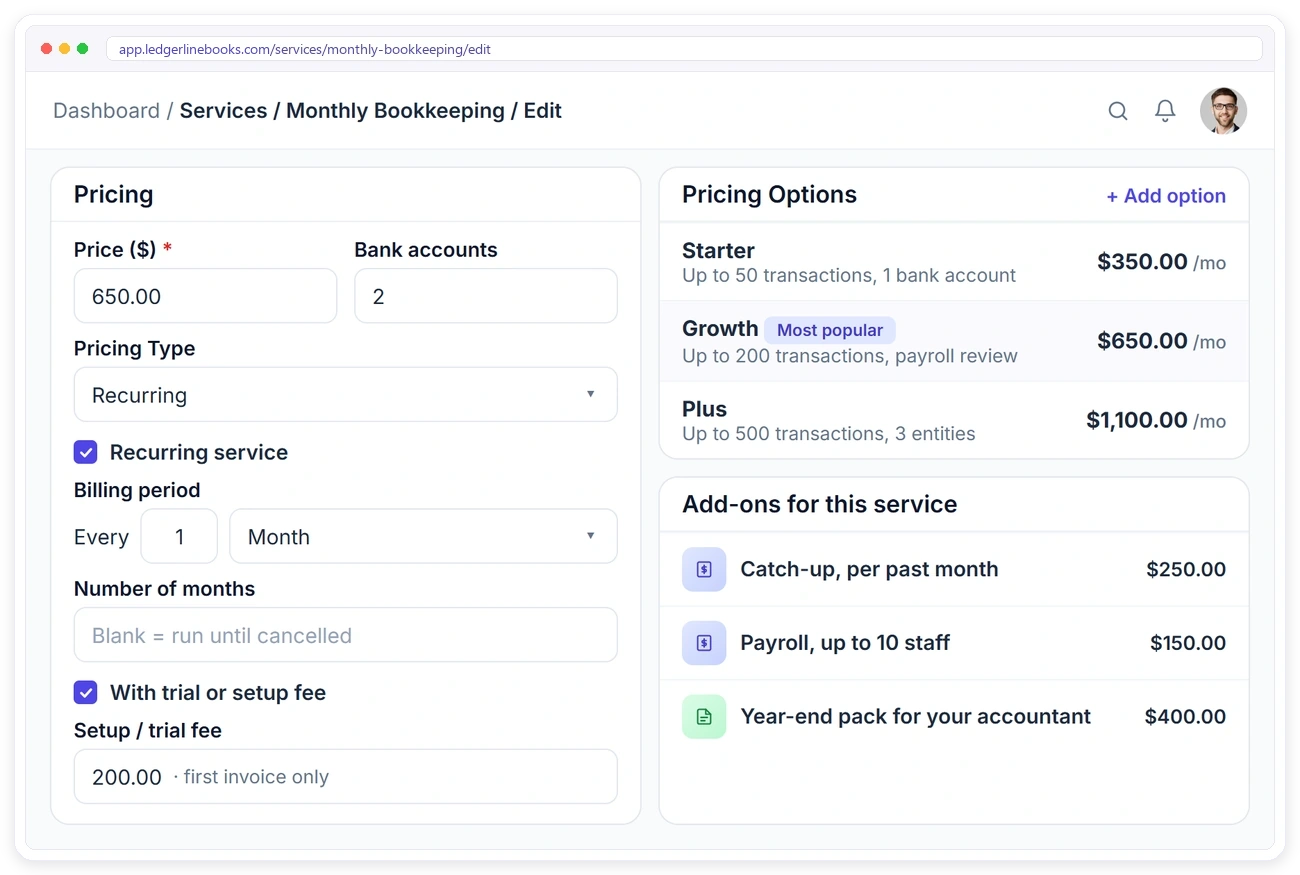Click the $400.00 add-on price
1300x875 pixels.
pyautogui.click(x=1185, y=716)
